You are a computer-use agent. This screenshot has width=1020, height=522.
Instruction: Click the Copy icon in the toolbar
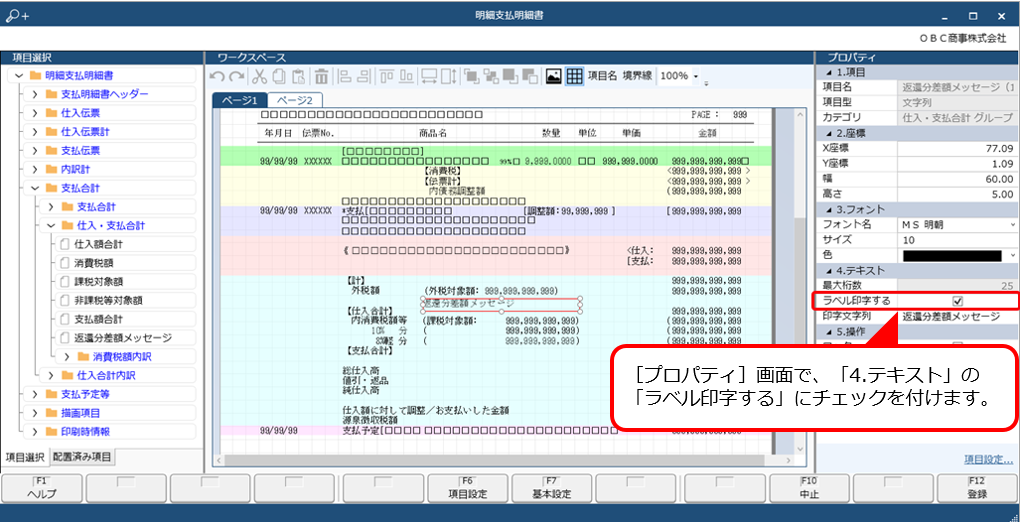[x=278, y=76]
